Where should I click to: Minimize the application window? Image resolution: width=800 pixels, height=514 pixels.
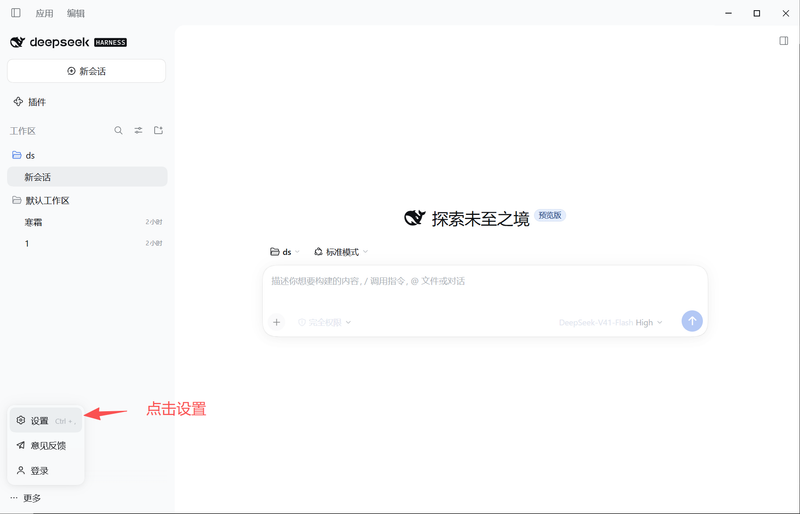(x=729, y=13)
